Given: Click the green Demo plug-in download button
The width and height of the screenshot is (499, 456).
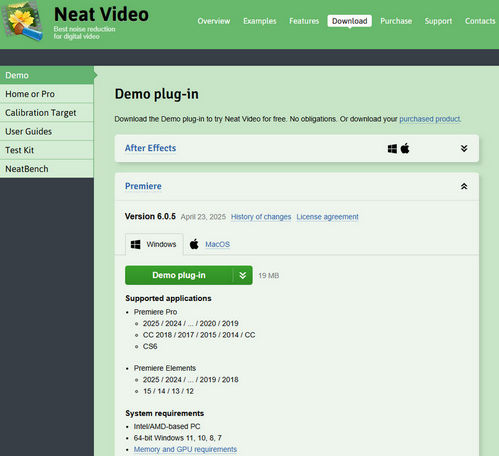Looking at the screenshot, I should pos(179,275).
